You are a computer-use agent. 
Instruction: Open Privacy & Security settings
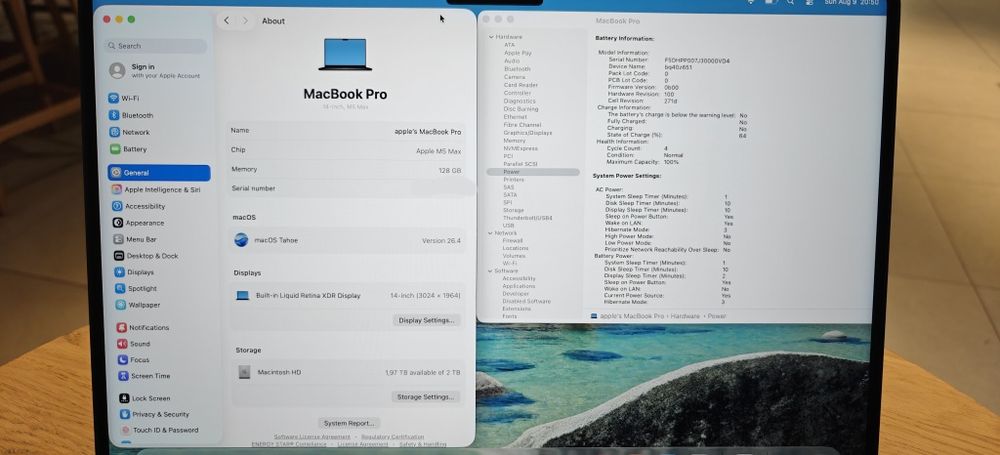tap(154, 414)
